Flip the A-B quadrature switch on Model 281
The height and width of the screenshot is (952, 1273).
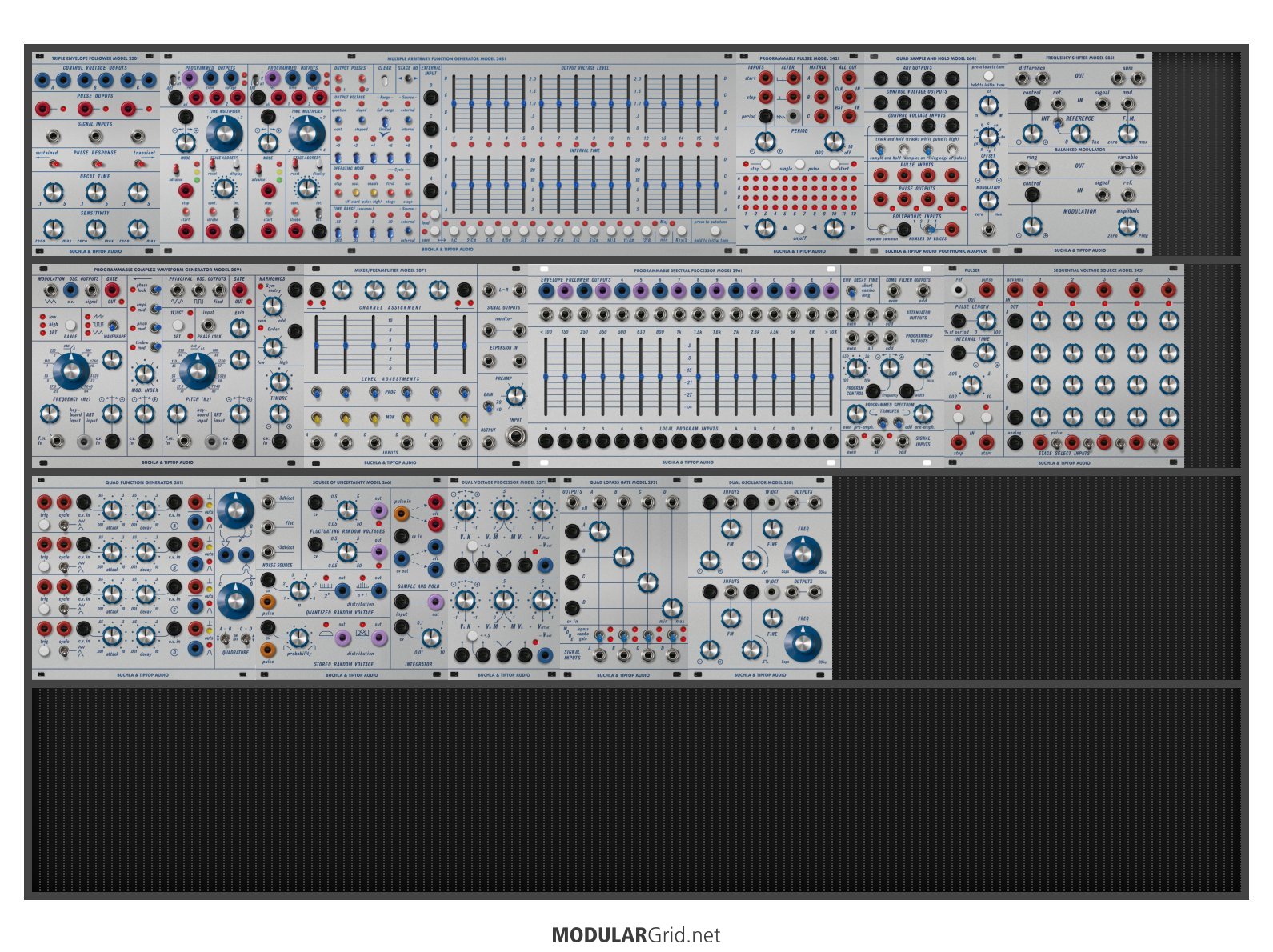point(224,640)
